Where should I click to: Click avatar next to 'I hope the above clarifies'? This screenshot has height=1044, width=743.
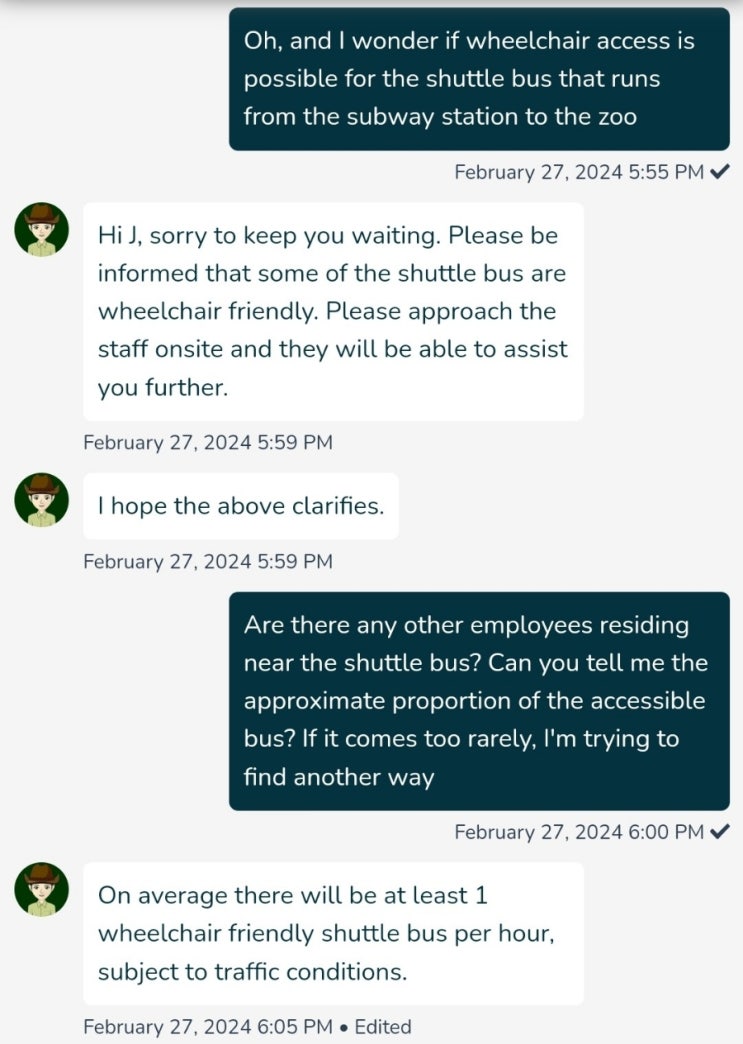pyautogui.click(x=41, y=500)
